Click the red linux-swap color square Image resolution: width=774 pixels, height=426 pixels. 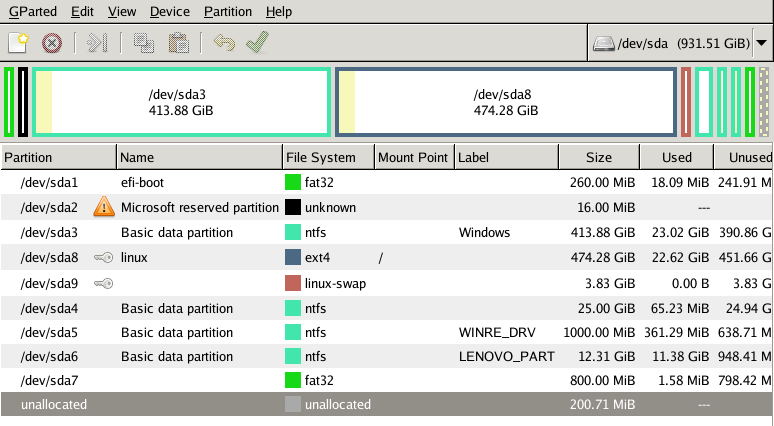(293, 283)
